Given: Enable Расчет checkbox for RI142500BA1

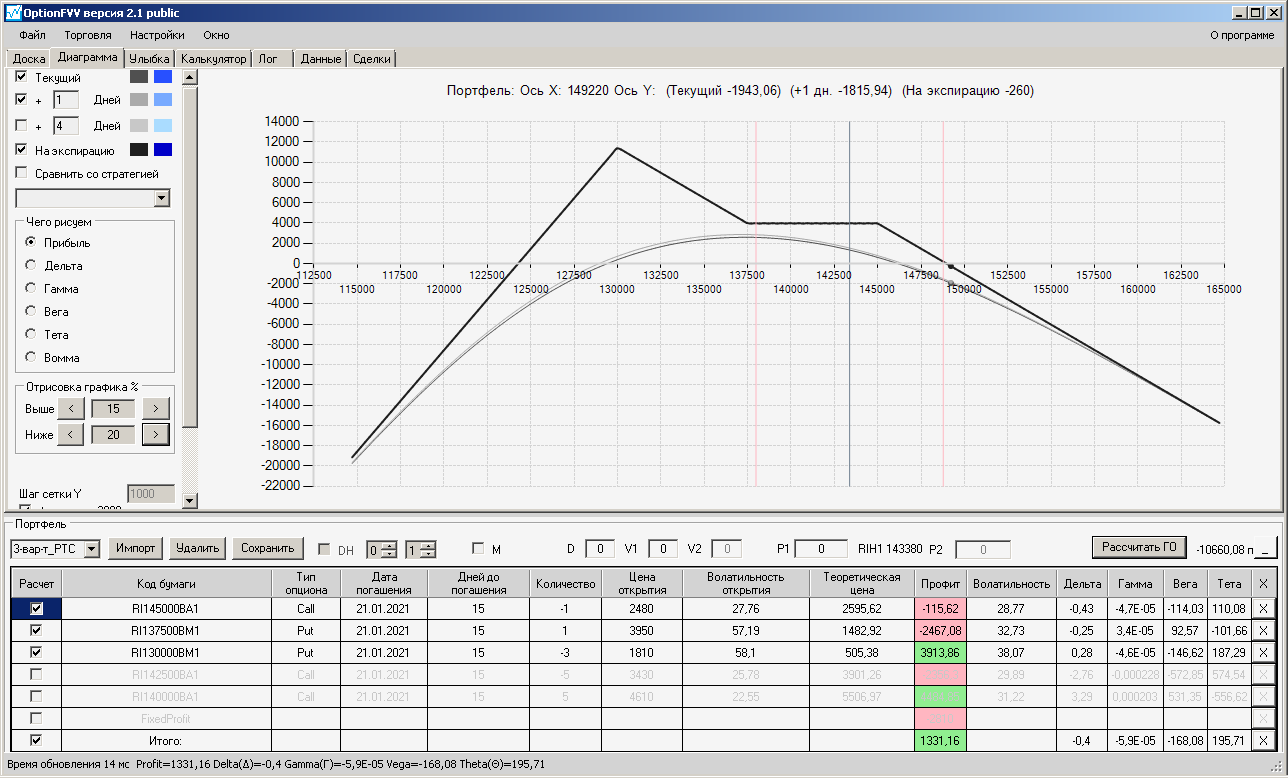Looking at the screenshot, I should [x=37, y=674].
